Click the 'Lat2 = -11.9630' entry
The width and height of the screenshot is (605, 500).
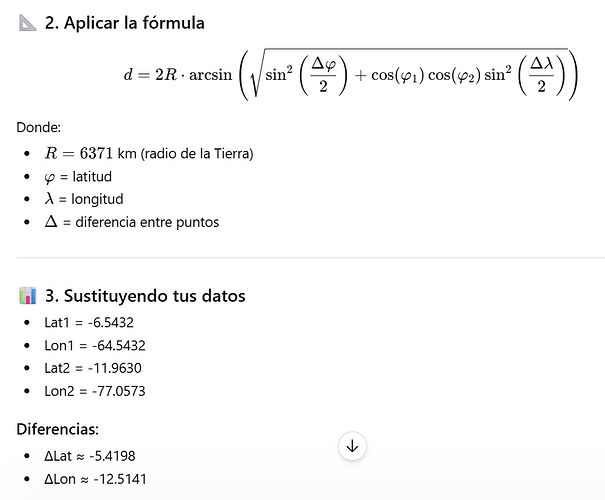(x=93, y=368)
